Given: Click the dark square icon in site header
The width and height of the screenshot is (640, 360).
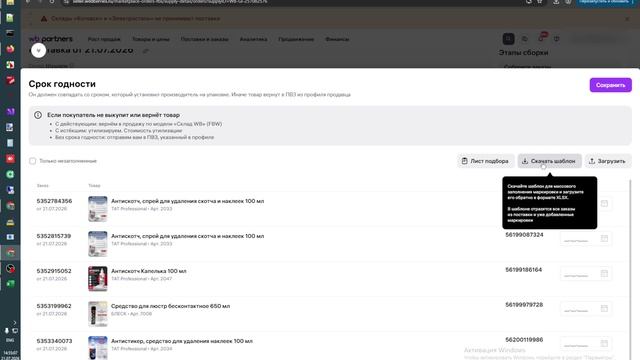Looking at the screenshot, I should [508, 39].
